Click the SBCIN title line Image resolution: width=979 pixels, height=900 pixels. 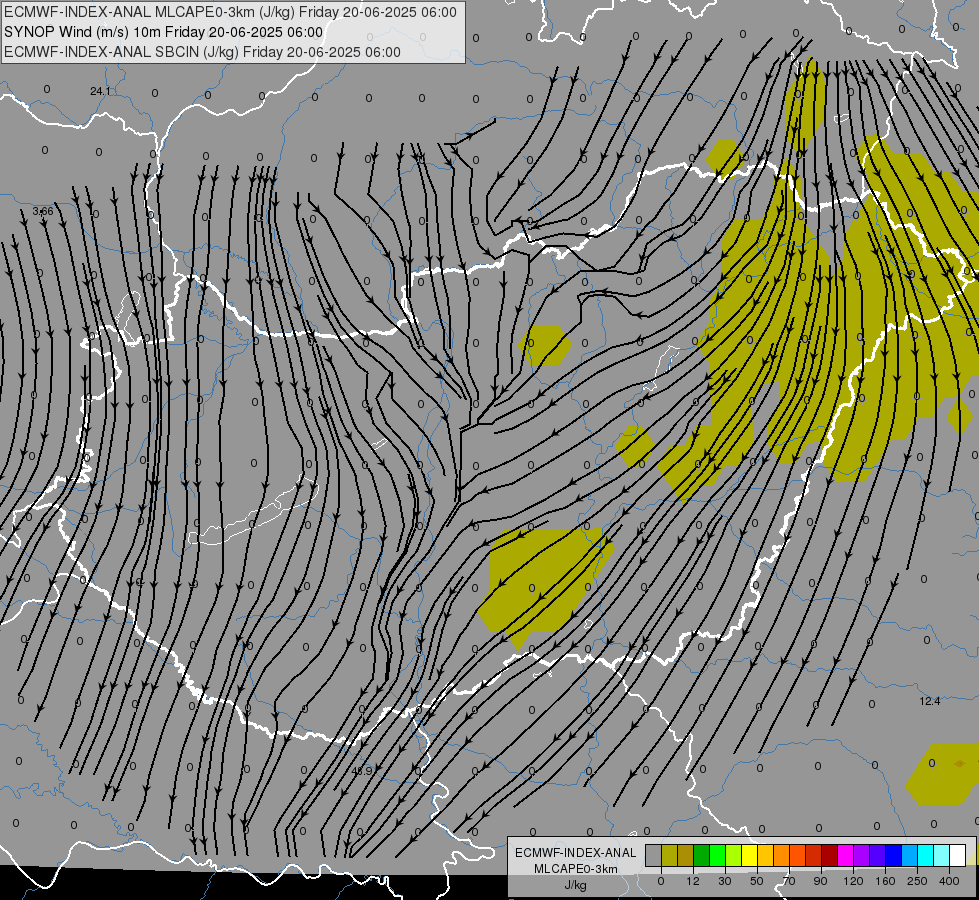(202, 52)
